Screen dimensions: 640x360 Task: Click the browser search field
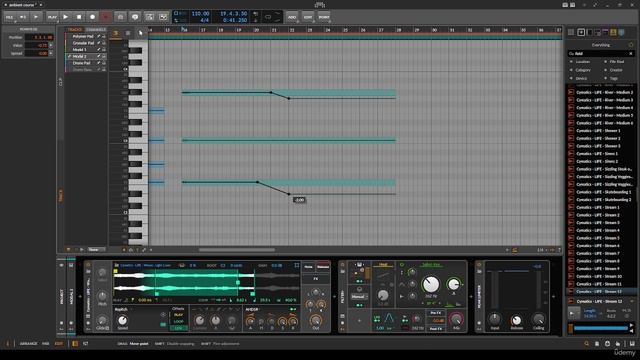click(x=600, y=53)
